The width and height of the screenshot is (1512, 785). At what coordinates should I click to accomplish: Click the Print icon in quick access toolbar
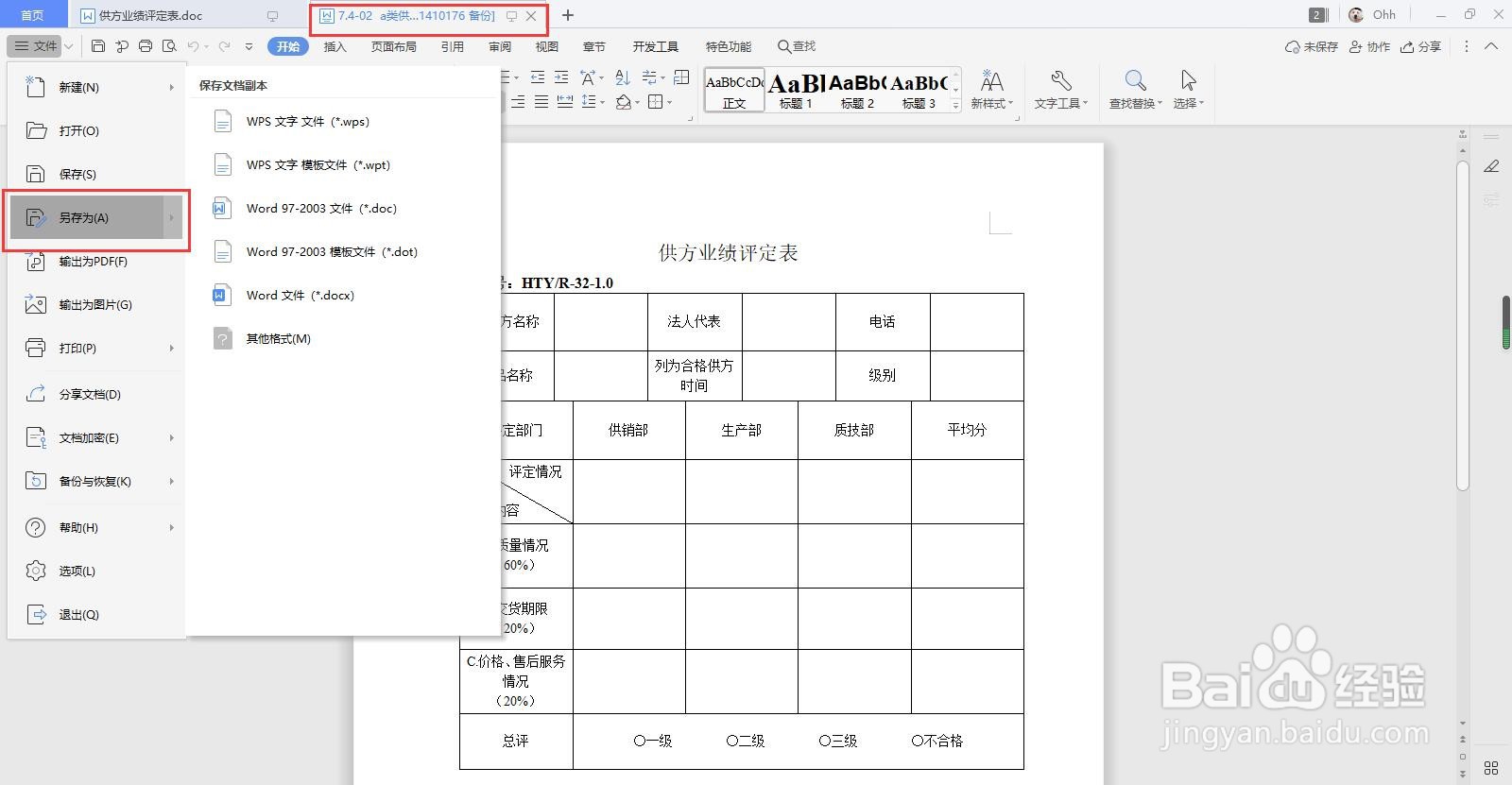146,46
